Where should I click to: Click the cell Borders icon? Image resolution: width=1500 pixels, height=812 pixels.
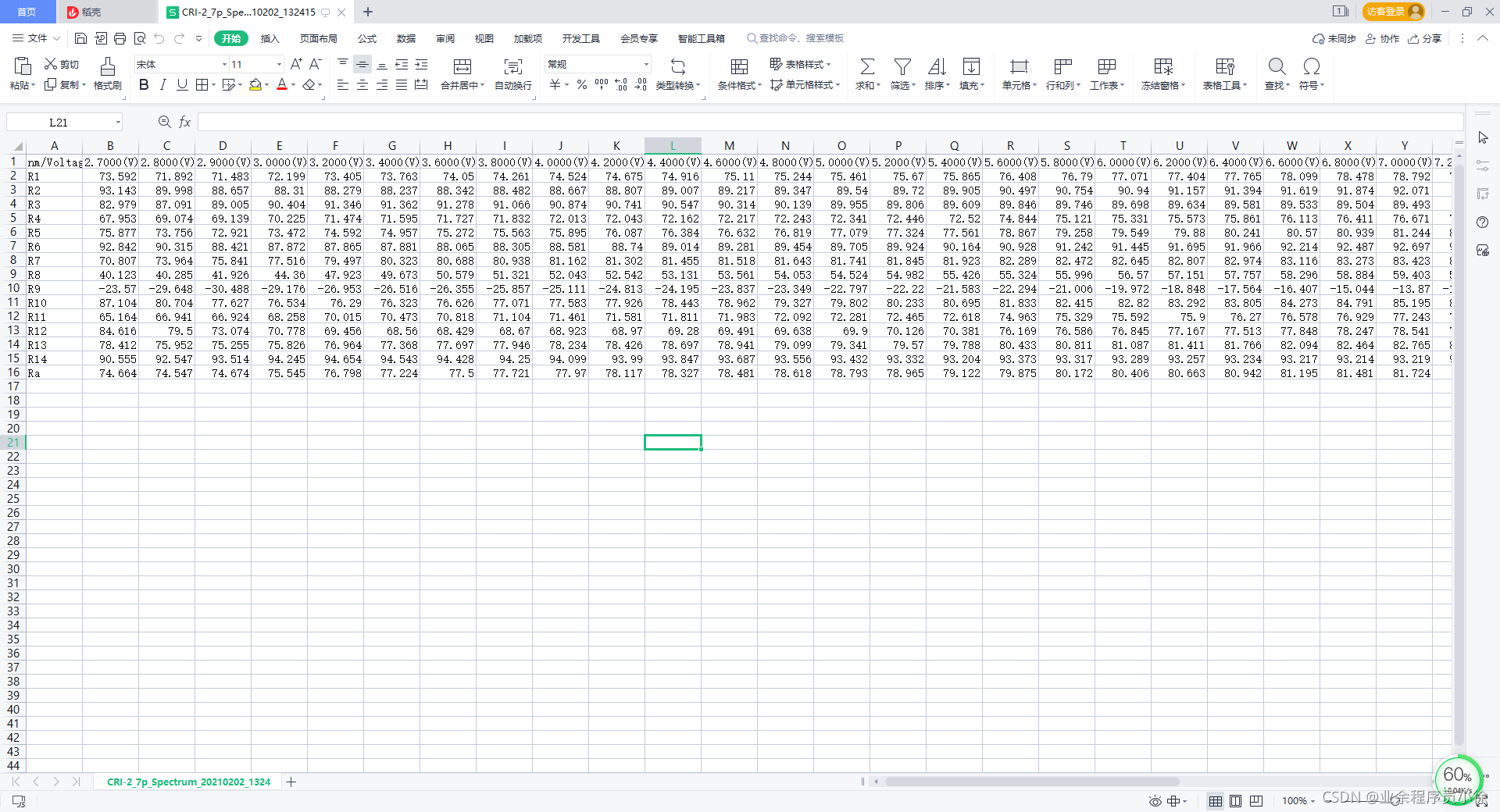click(202, 84)
